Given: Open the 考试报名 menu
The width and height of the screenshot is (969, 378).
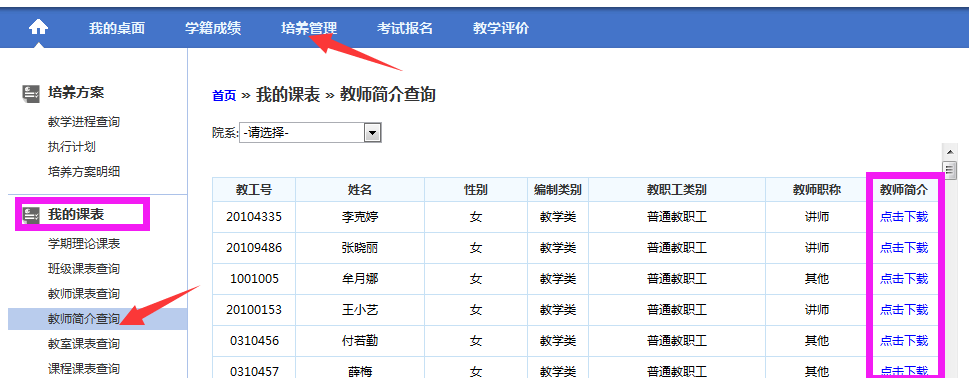Looking at the screenshot, I should (405, 28).
